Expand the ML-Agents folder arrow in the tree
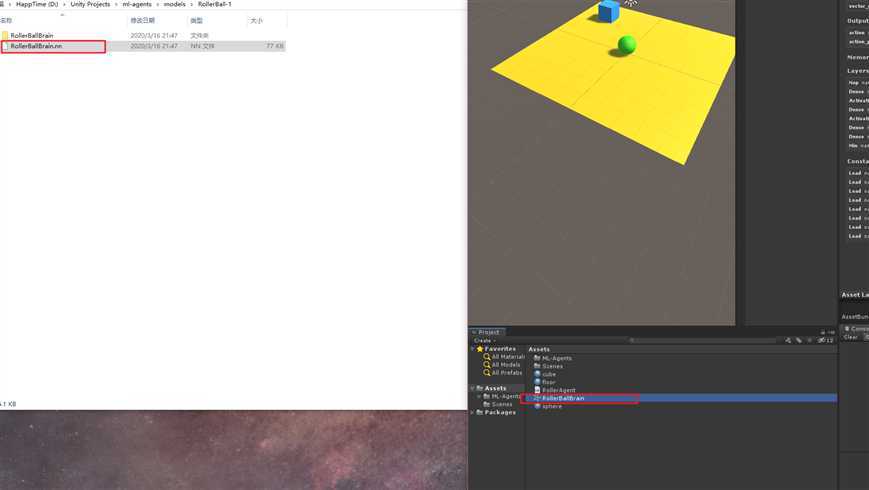869x490 pixels. [479, 396]
